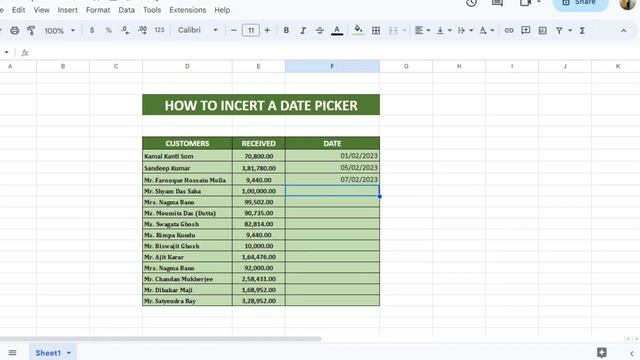Open vertical align dropdown

[444, 31]
